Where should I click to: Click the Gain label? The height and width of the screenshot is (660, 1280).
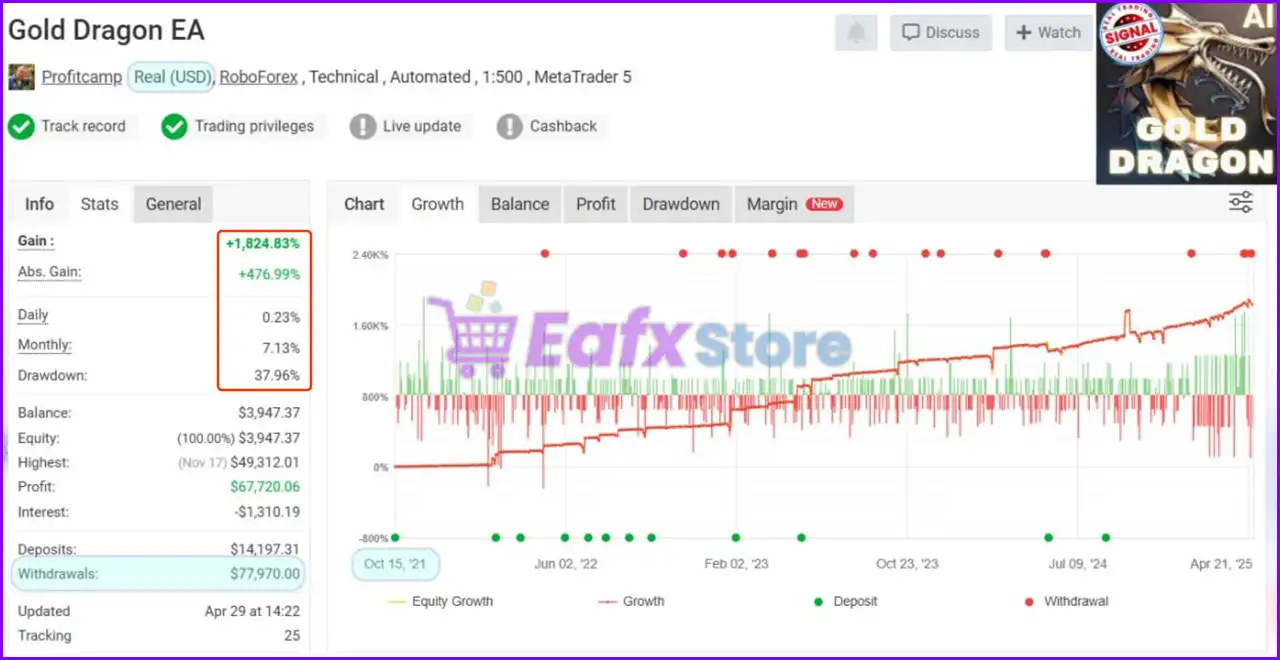(x=36, y=242)
